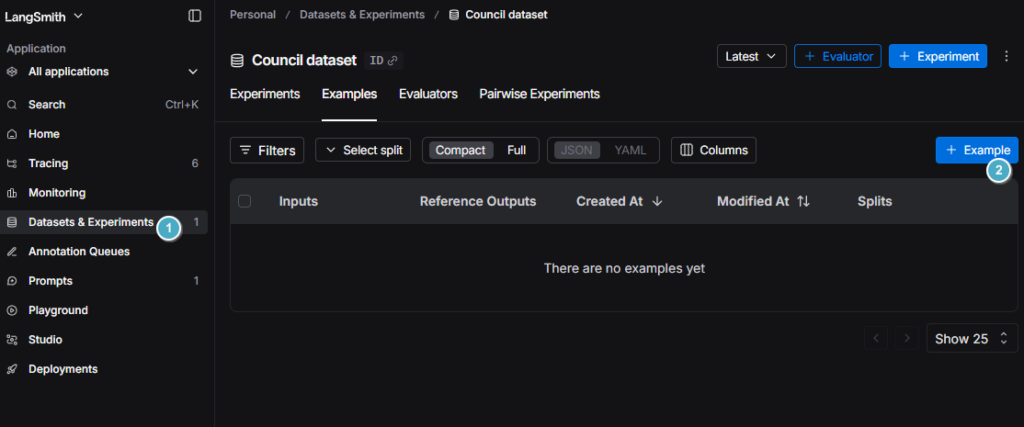Switch view to Full mode
Image resolution: width=1024 pixels, height=427 pixels.
tap(516, 150)
